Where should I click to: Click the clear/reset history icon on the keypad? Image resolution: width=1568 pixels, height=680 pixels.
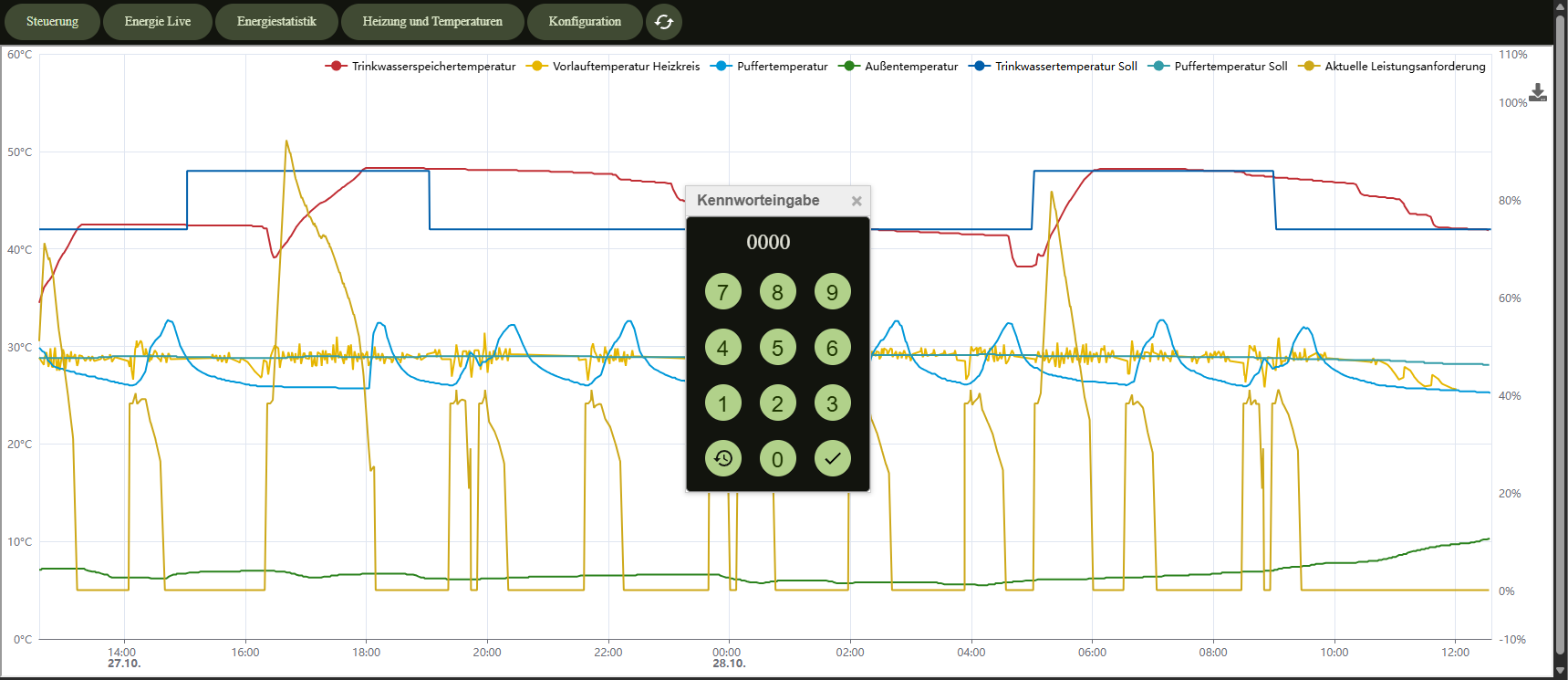click(723, 458)
